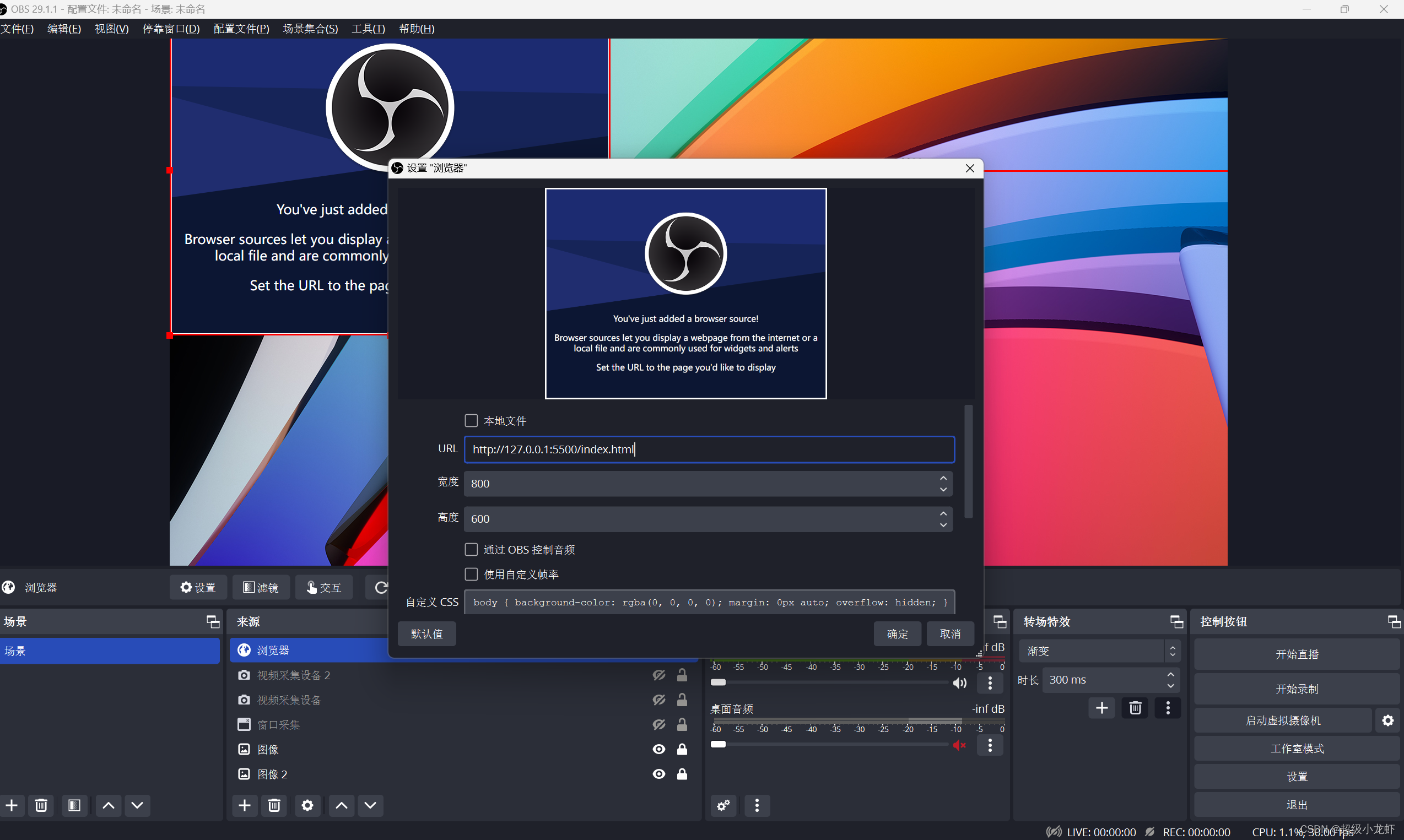
Task: Remove selected source with trash icon
Action: [x=274, y=805]
